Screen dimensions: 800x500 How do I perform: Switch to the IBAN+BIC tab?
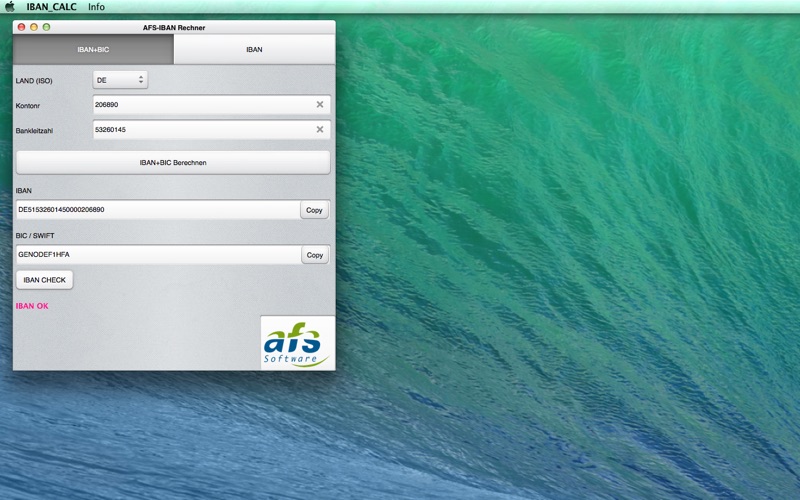[93, 49]
